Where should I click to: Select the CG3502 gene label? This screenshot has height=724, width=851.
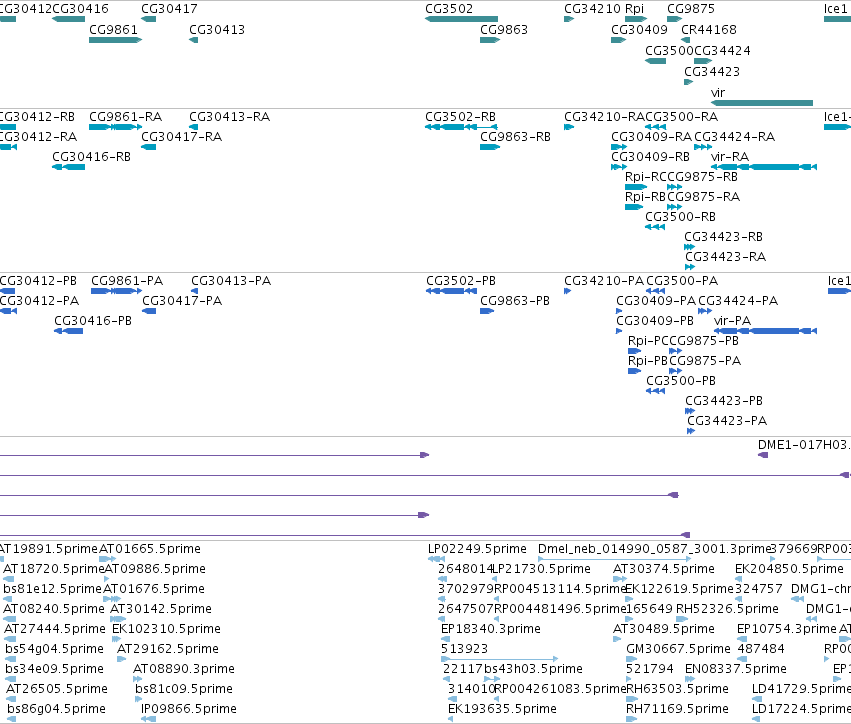tap(449, 9)
